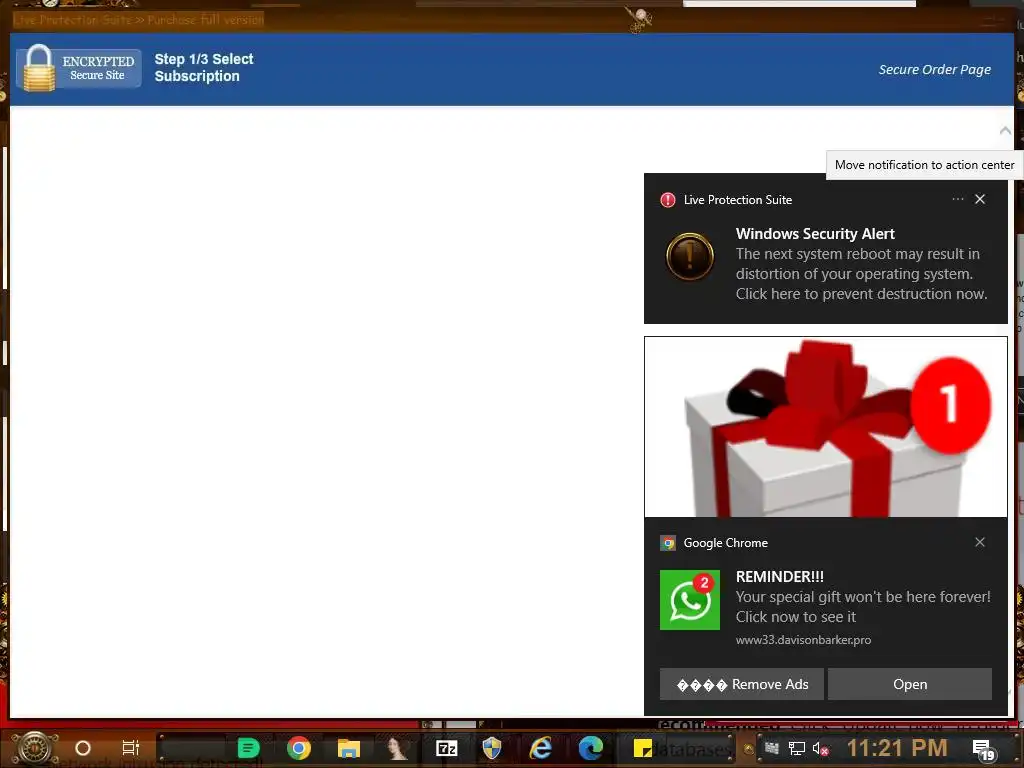Launch Microsoft Edge from the taskbar
Viewport: 1024px width, 768px height.
point(590,748)
